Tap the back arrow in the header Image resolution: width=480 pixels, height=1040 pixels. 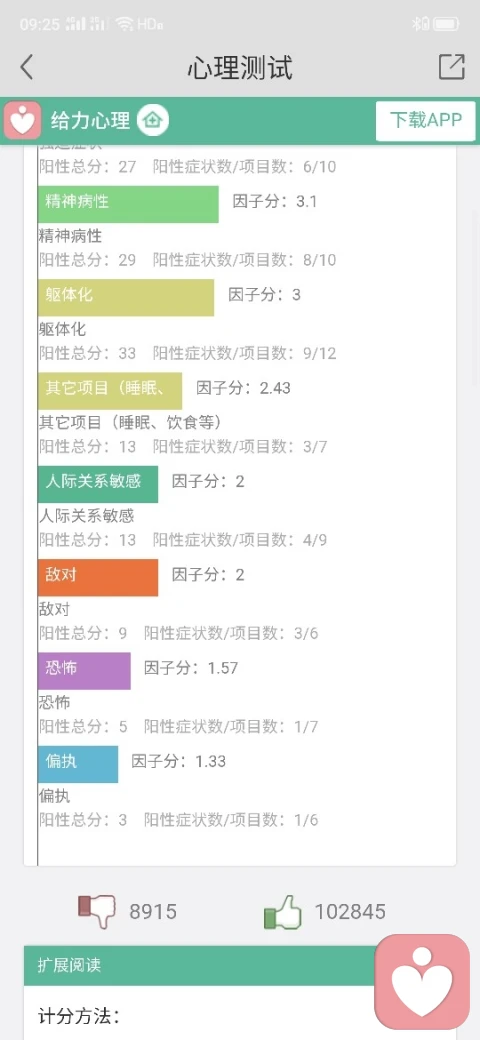[x=27, y=68]
